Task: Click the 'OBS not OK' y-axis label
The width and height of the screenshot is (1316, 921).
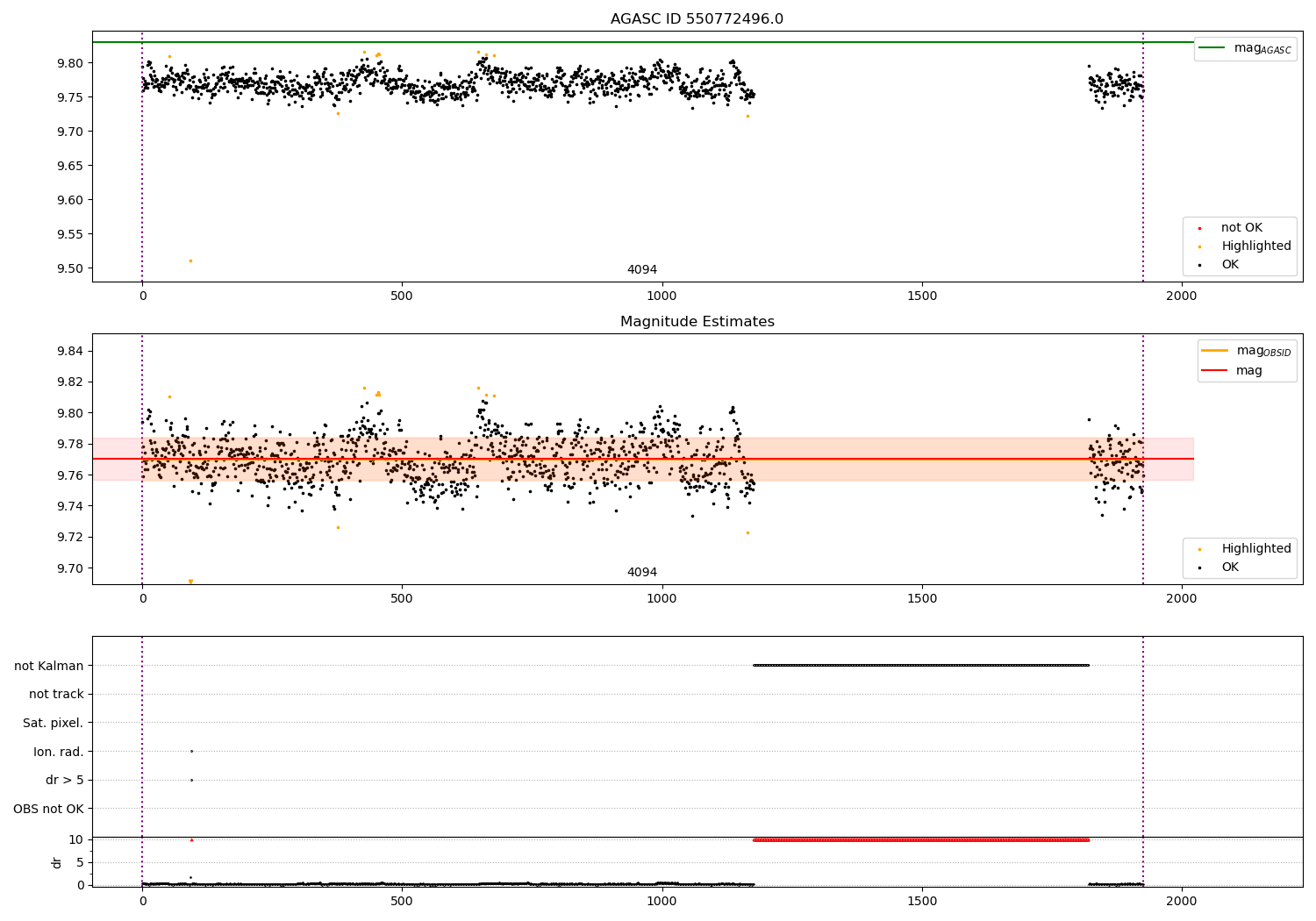Action: coord(48,809)
